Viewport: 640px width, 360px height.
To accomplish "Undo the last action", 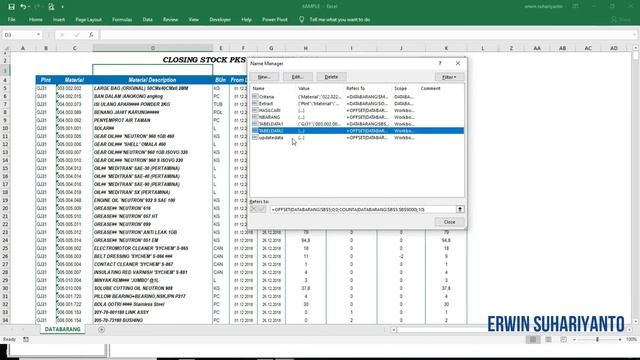I will pyautogui.click(x=23, y=7).
